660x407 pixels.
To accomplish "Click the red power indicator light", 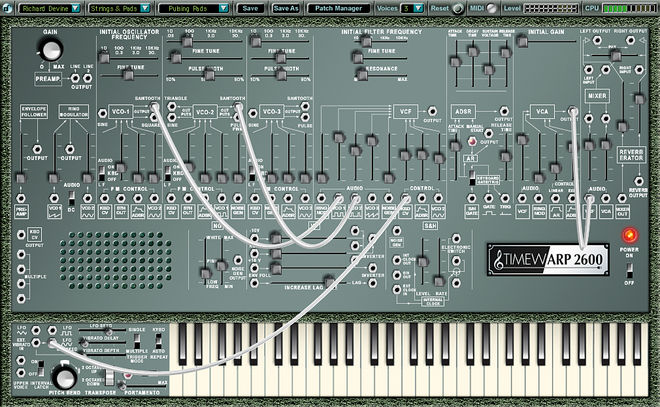I will (x=630, y=235).
